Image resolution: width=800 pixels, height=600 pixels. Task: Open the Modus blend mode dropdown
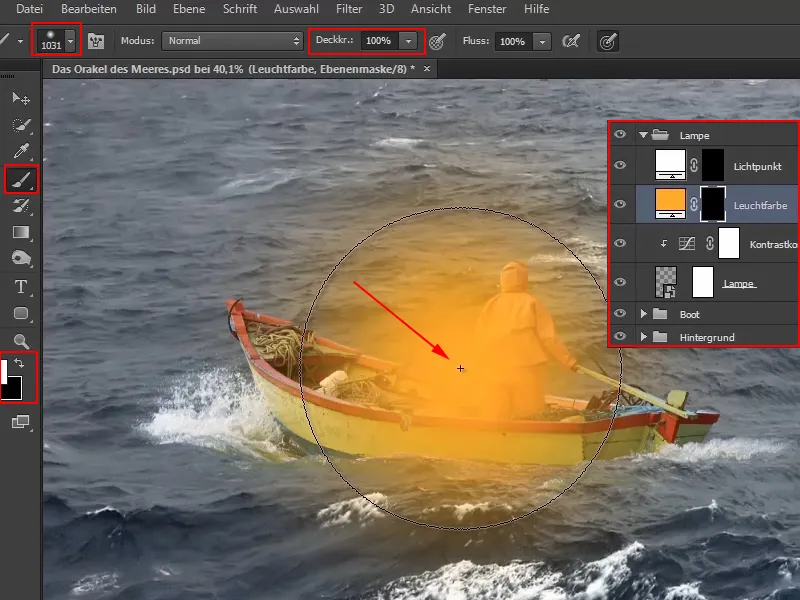[x=232, y=41]
